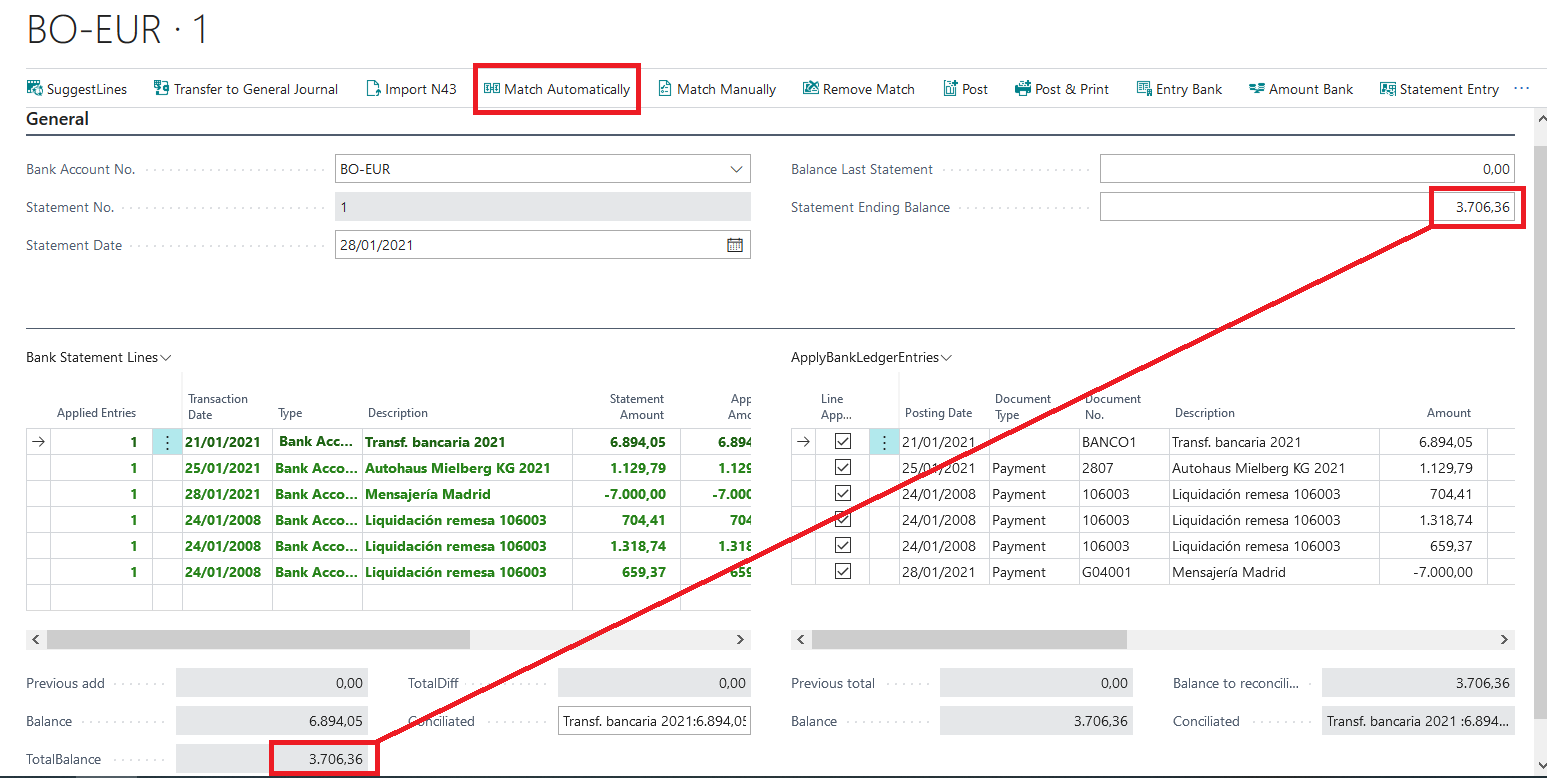Click the SuggestLines action
1547x778 pixels.
tap(77, 89)
